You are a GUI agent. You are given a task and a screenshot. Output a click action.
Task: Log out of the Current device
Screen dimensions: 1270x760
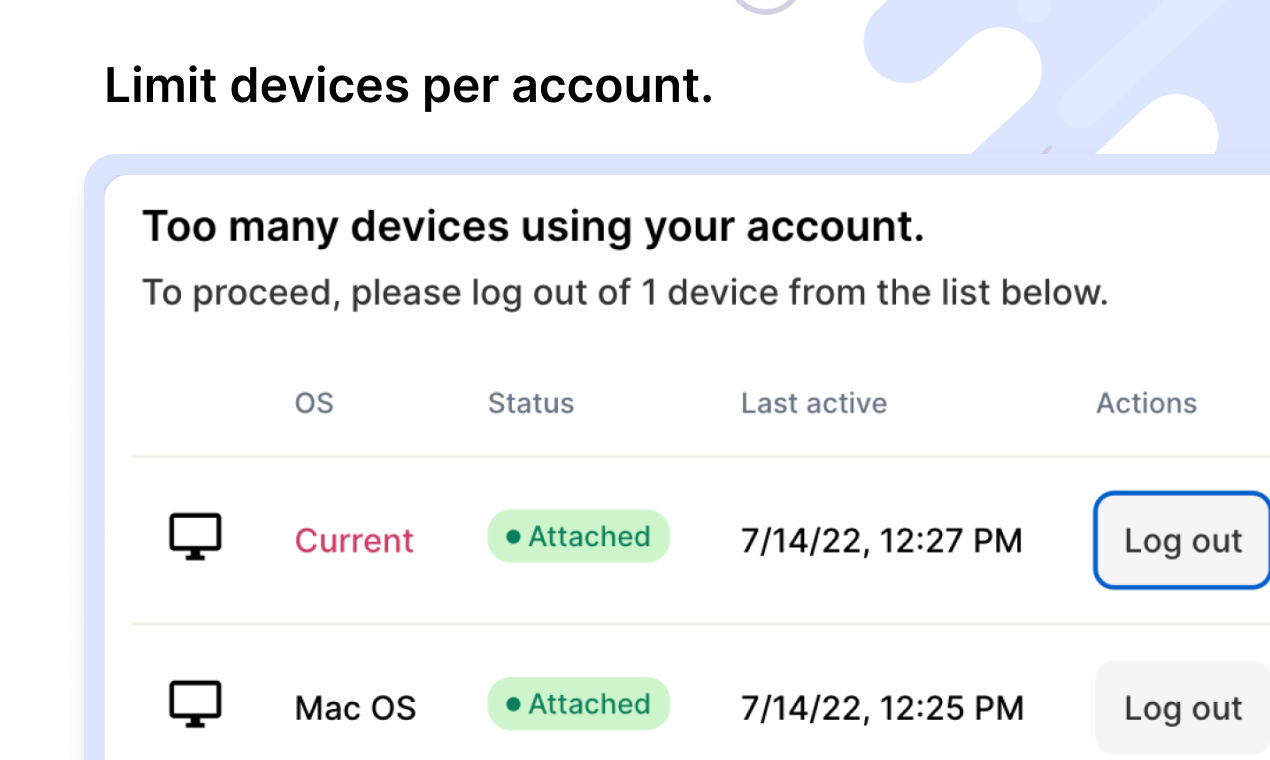point(1182,540)
